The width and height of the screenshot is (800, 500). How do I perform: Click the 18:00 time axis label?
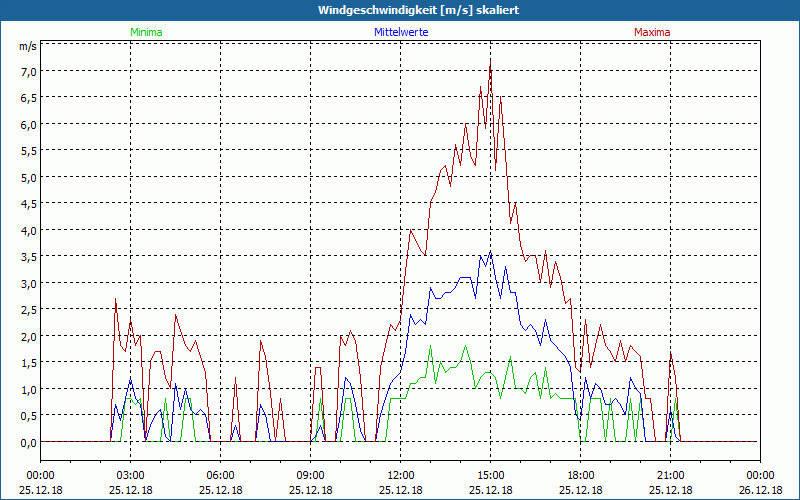click(x=580, y=475)
